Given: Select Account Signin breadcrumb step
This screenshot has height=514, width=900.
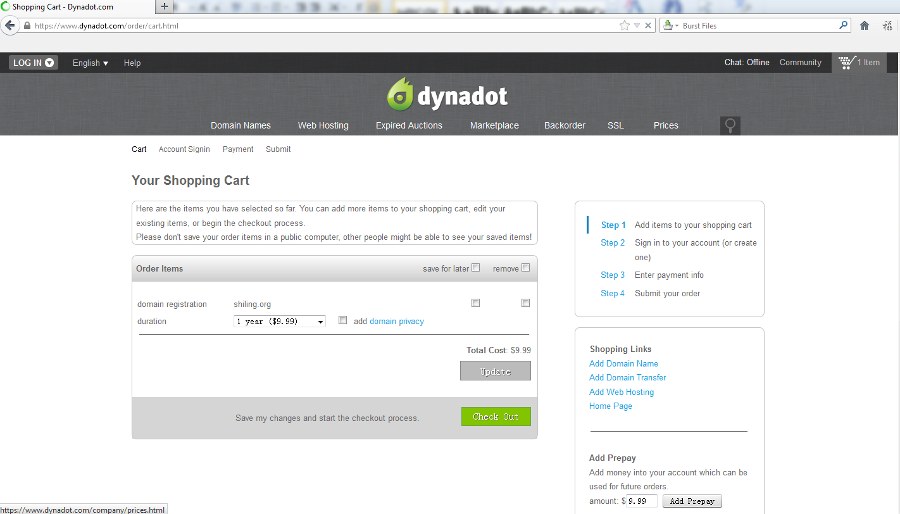Looking at the screenshot, I should tap(184, 149).
